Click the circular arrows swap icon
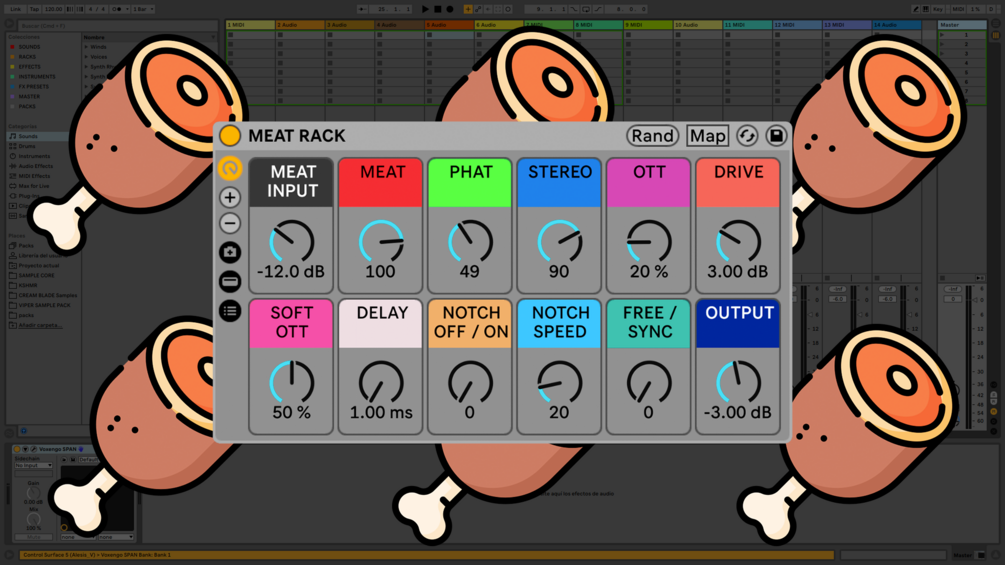This screenshot has width=1005, height=565. pos(747,136)
